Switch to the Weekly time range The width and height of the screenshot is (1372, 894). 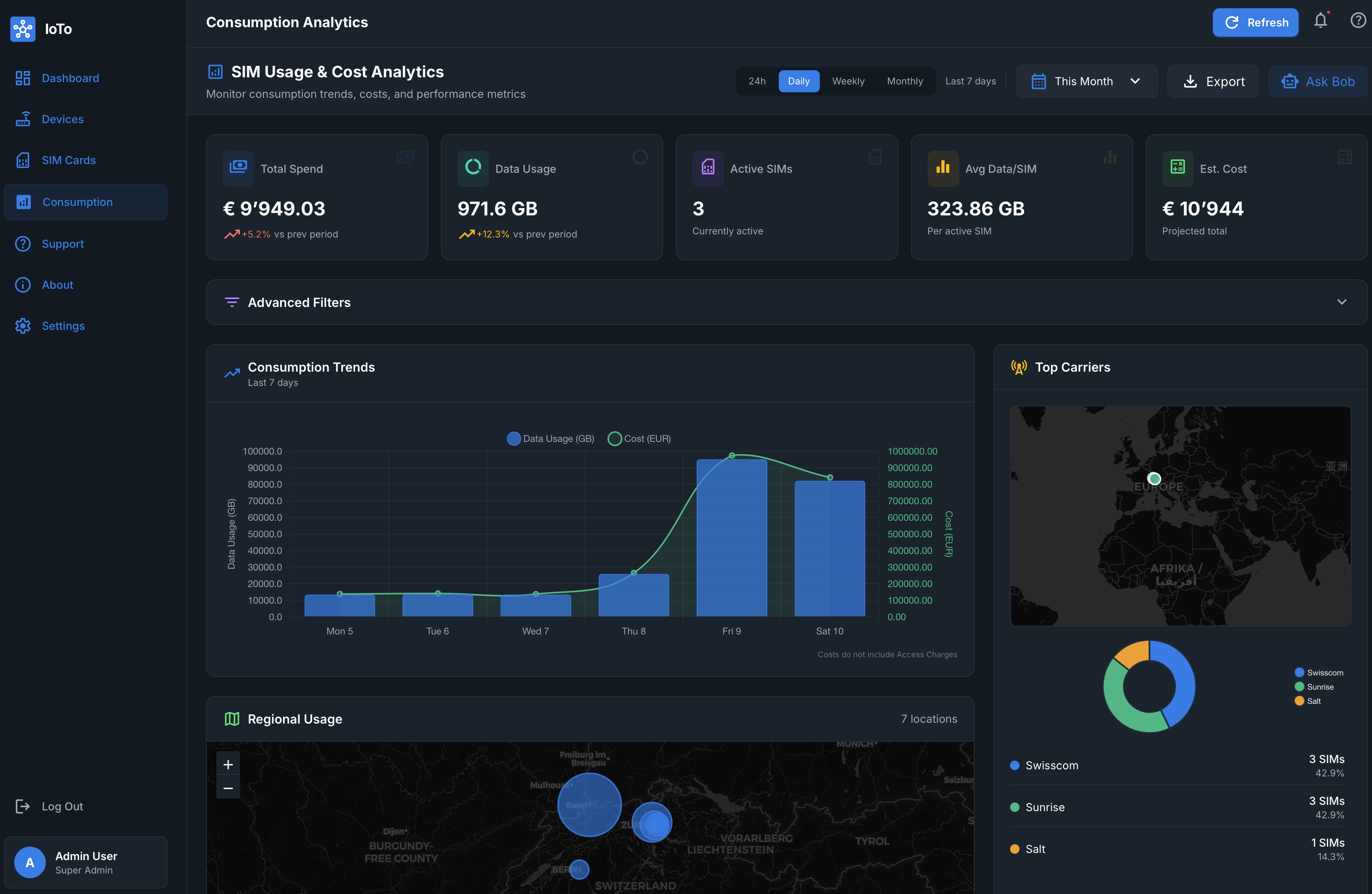(848, 80)
